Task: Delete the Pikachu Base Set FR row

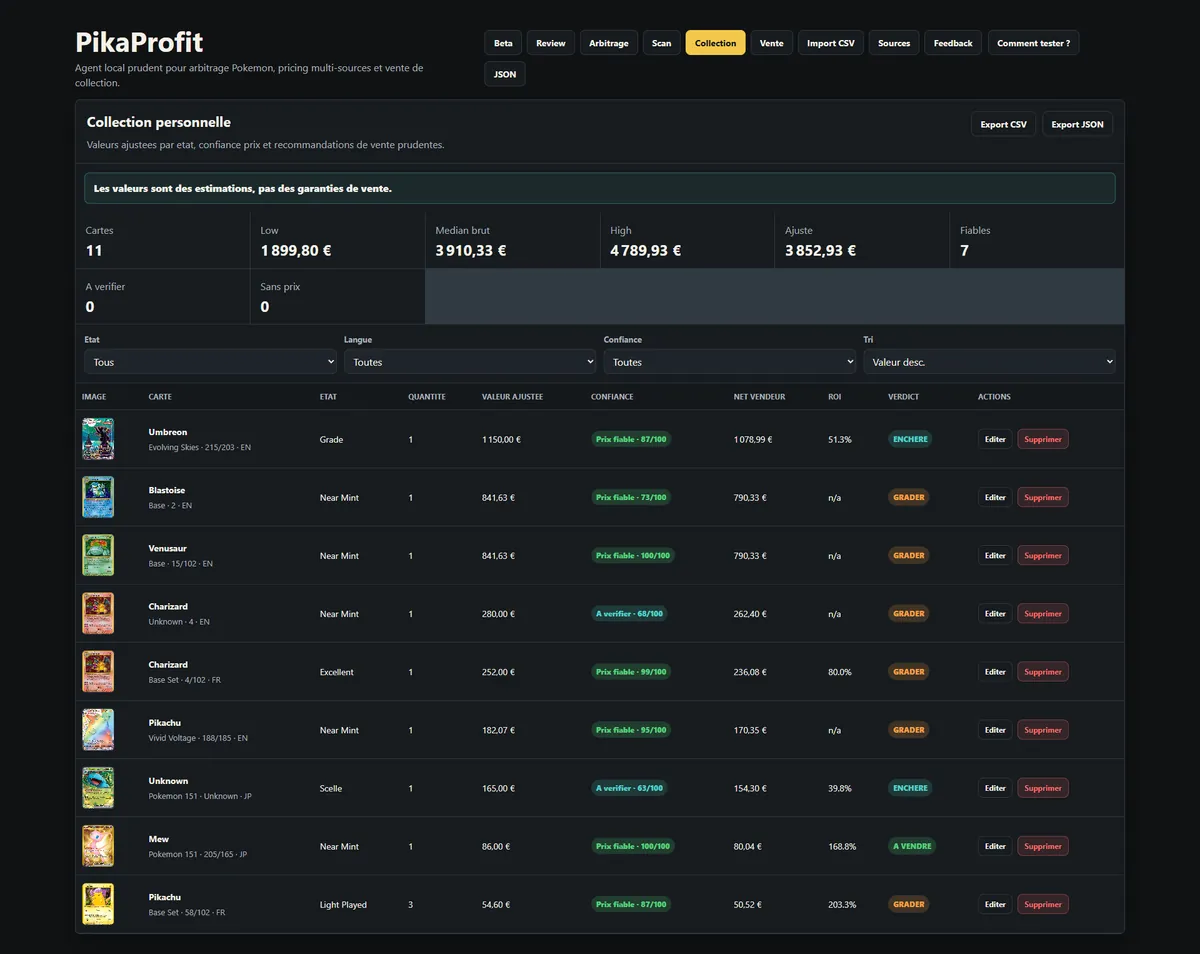Action: 1043,904
